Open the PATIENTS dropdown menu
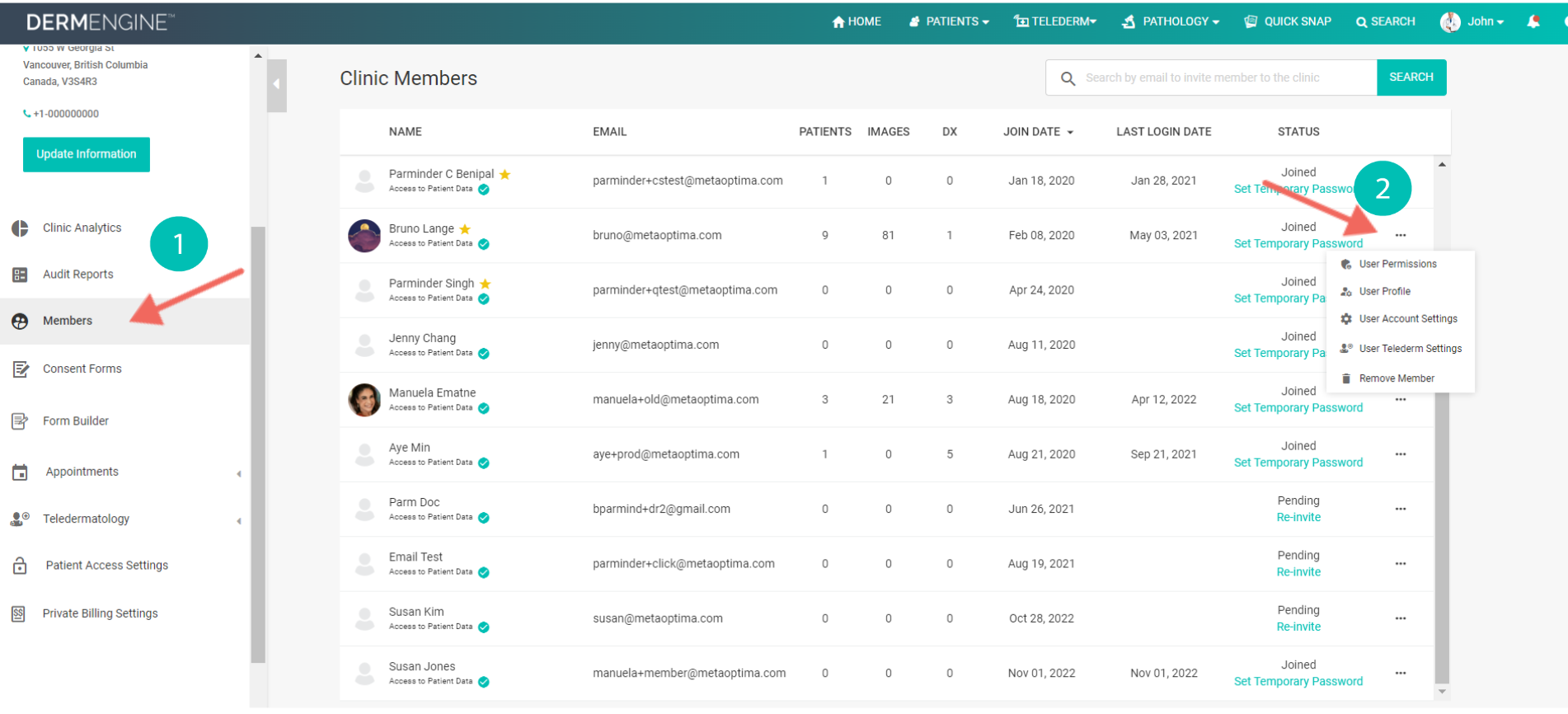 (948, 21)
